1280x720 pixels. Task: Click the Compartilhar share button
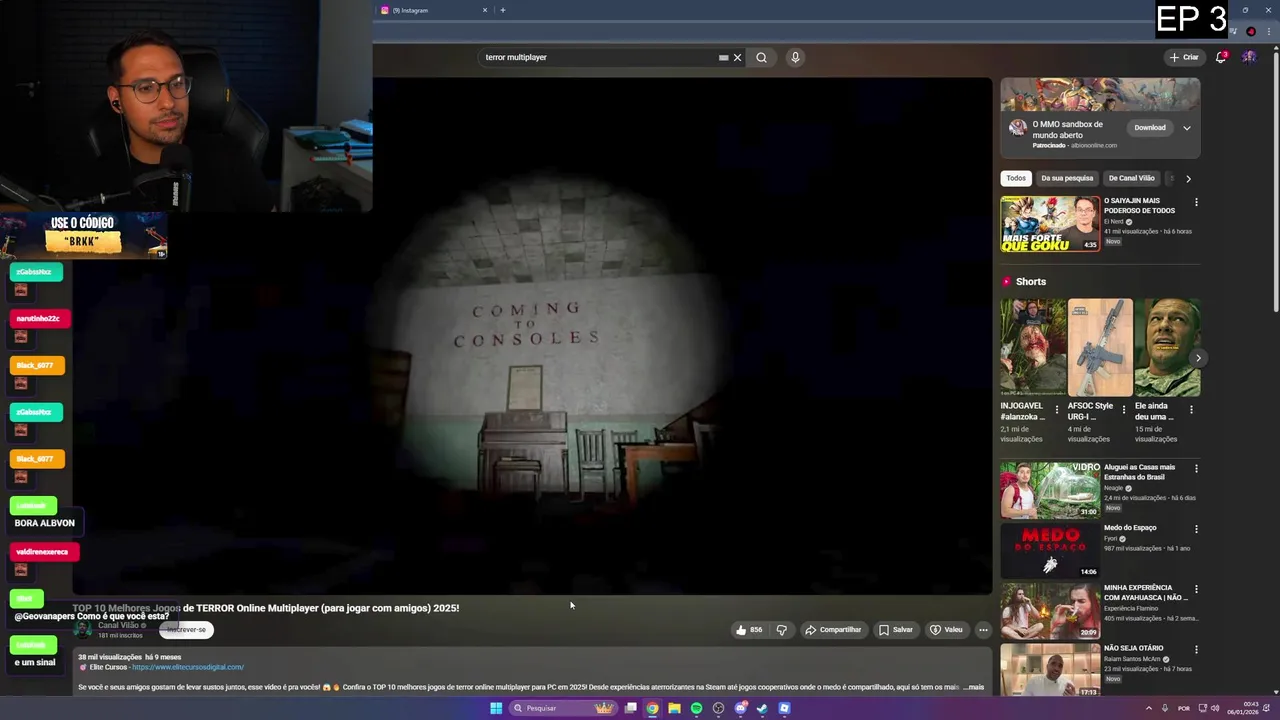tap(833, 630)
